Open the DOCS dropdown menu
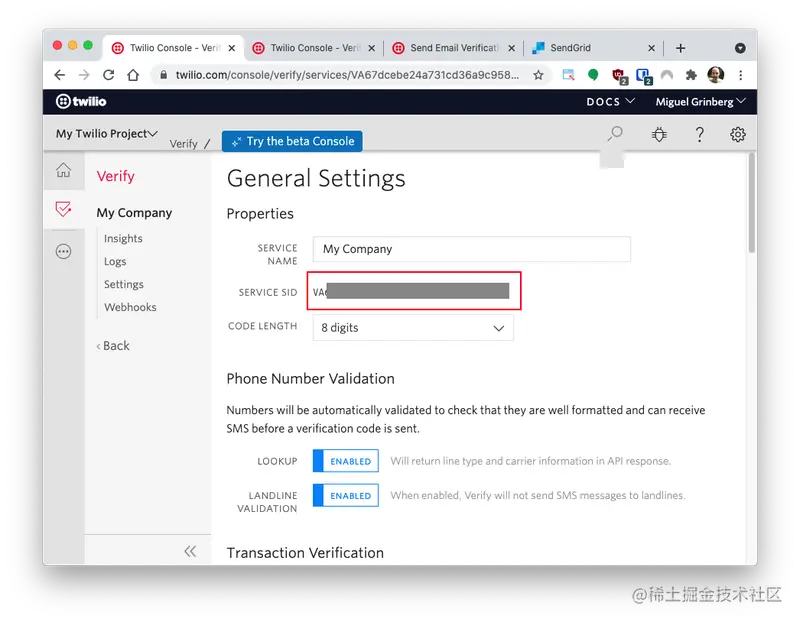The width and height of the screenshot is (800, 622). pos(610,102)
